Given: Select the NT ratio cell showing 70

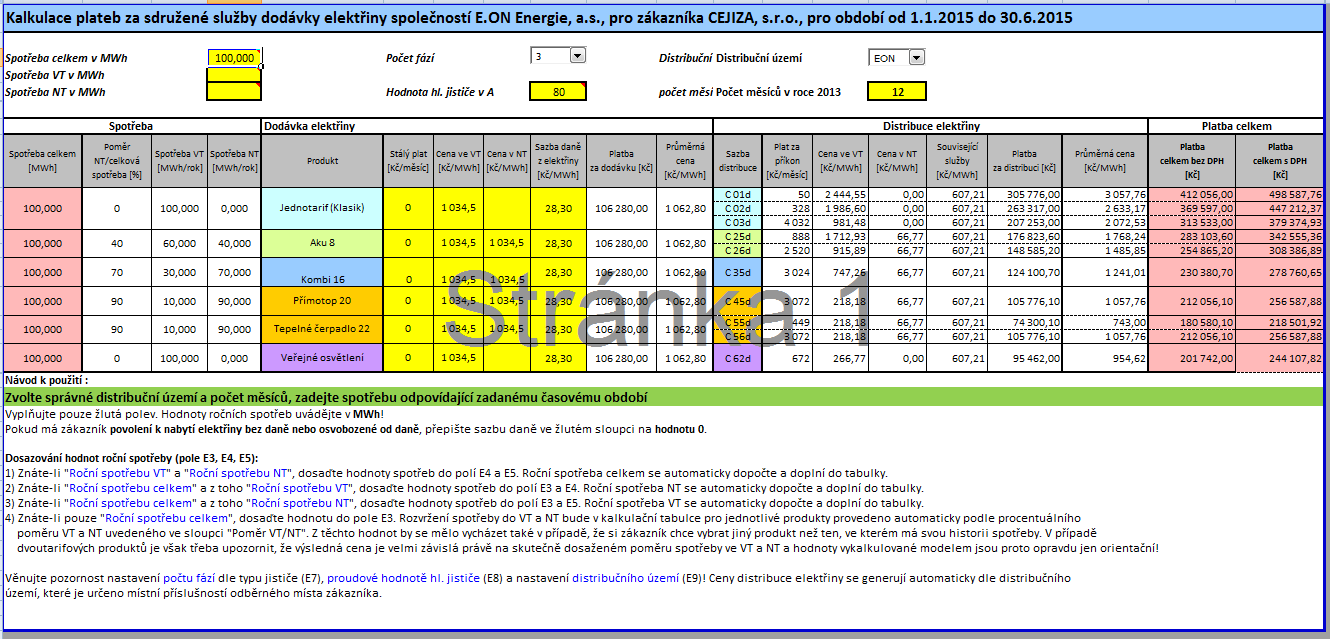Looking at the screenshot, I should [x=116, y=272].
